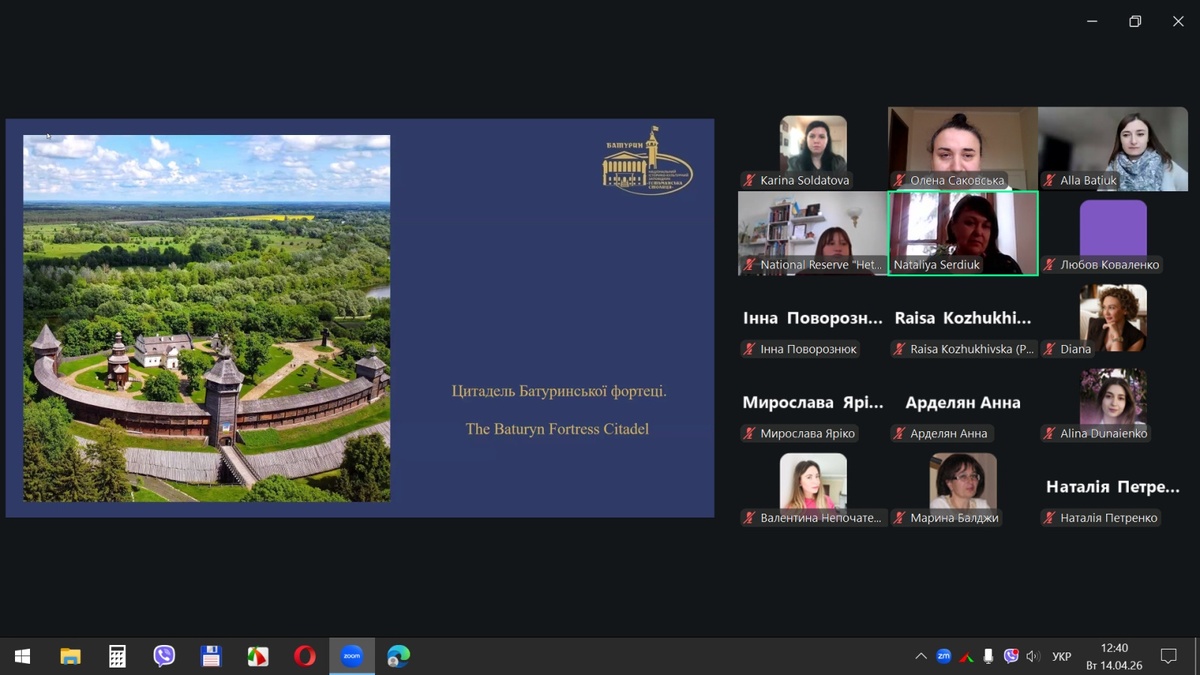
Task: Open the notifications action center
Action: [x=1168, y=656]
